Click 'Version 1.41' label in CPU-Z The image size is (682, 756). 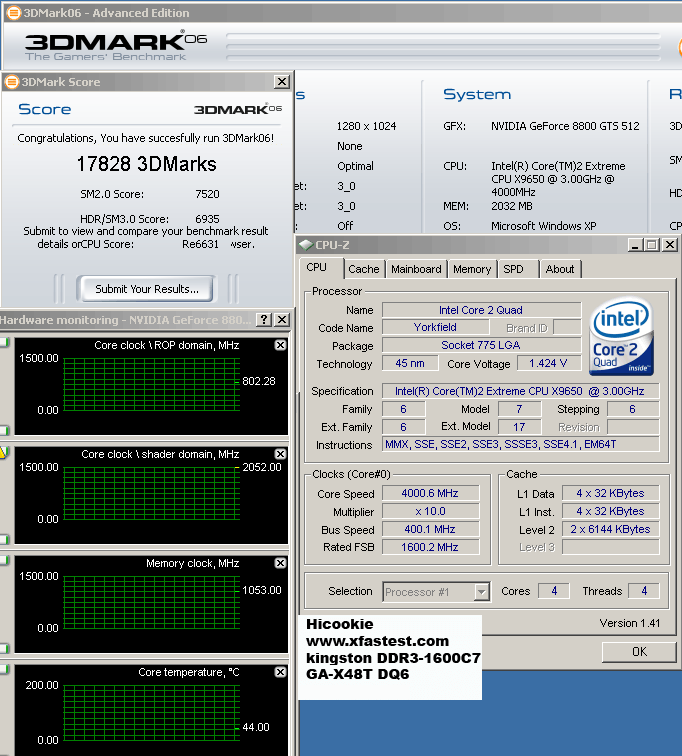tap(629, 623)
